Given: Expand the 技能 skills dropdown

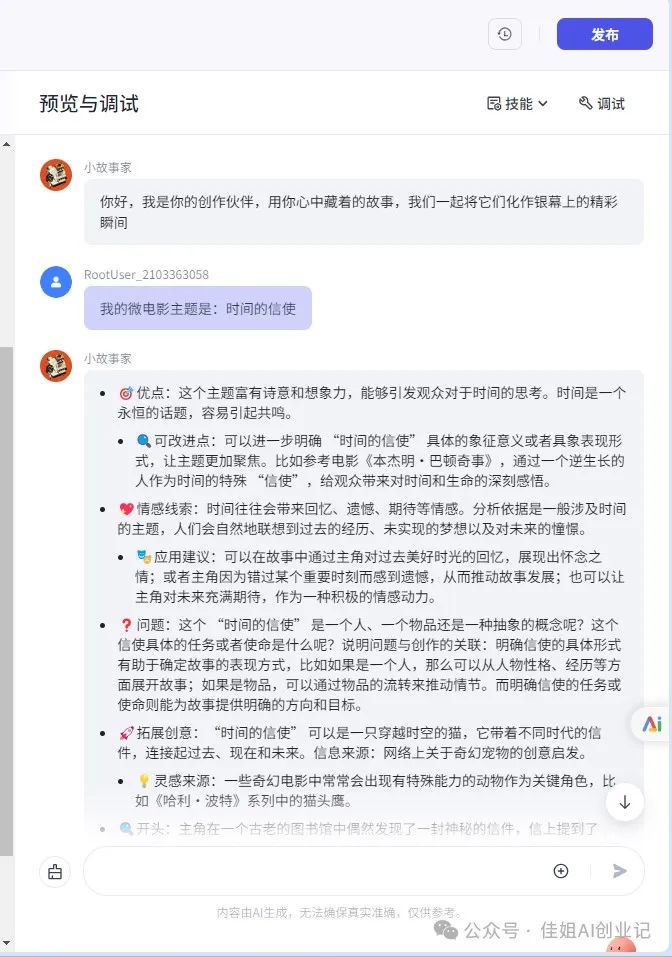Looking at the screenshot, I should click(517, 104).
